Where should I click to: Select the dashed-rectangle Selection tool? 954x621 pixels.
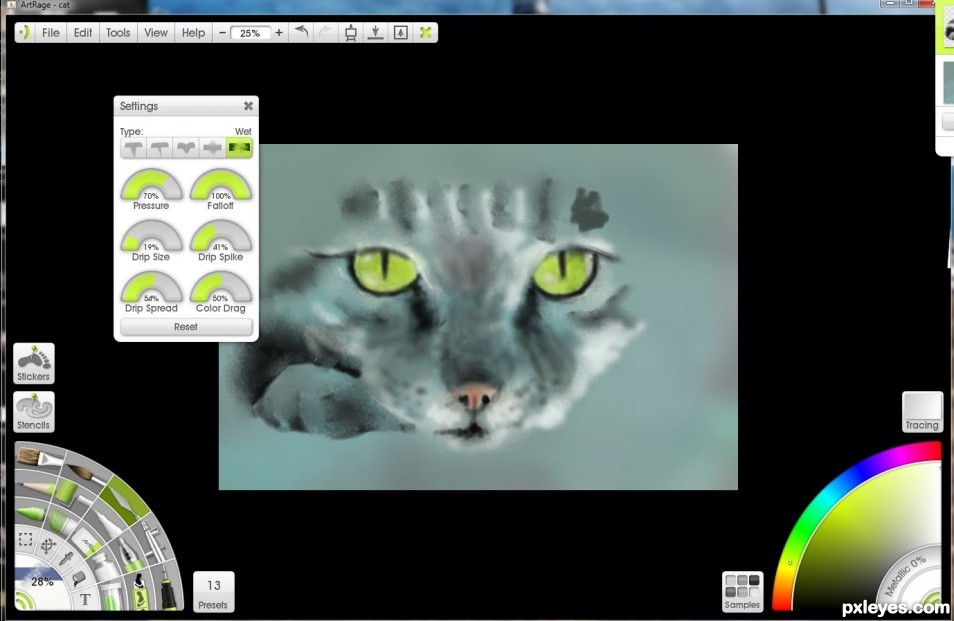coord(26,539)
